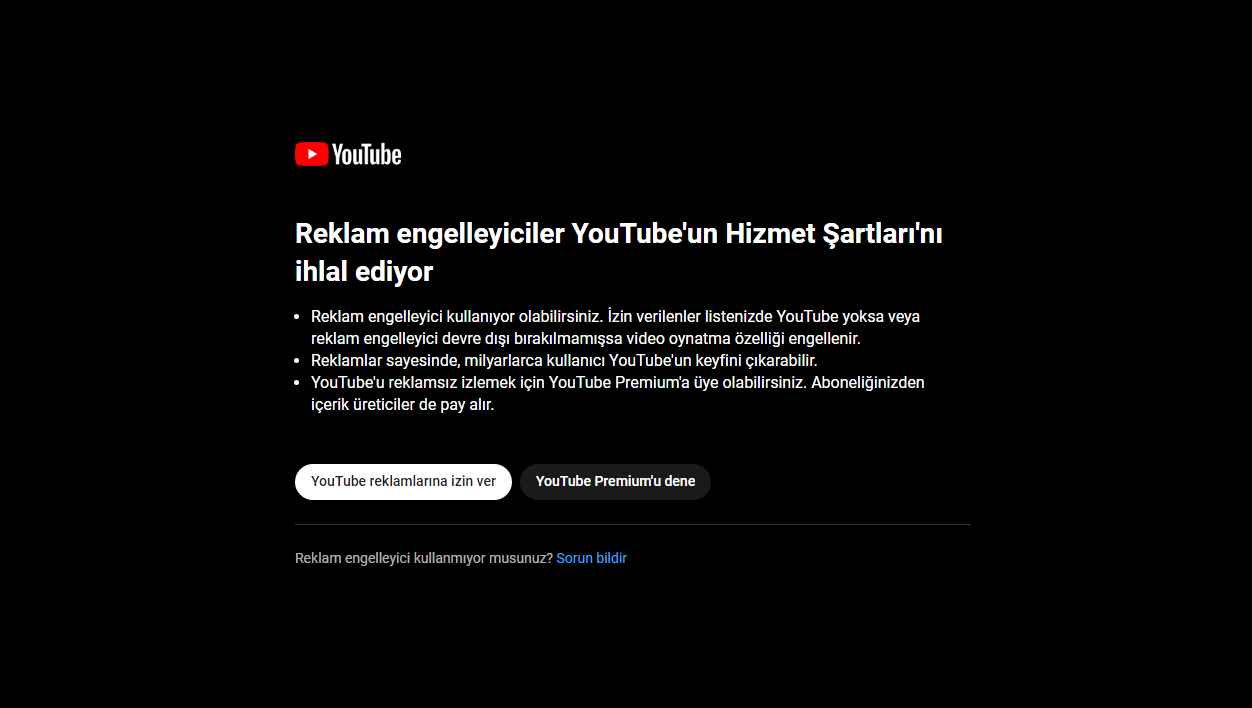The image size is (1252, 708).
Task: Click the "Reklamlar sayesinde, milyarlarca kullanıcı" bullet text
Action: point(458,360)
